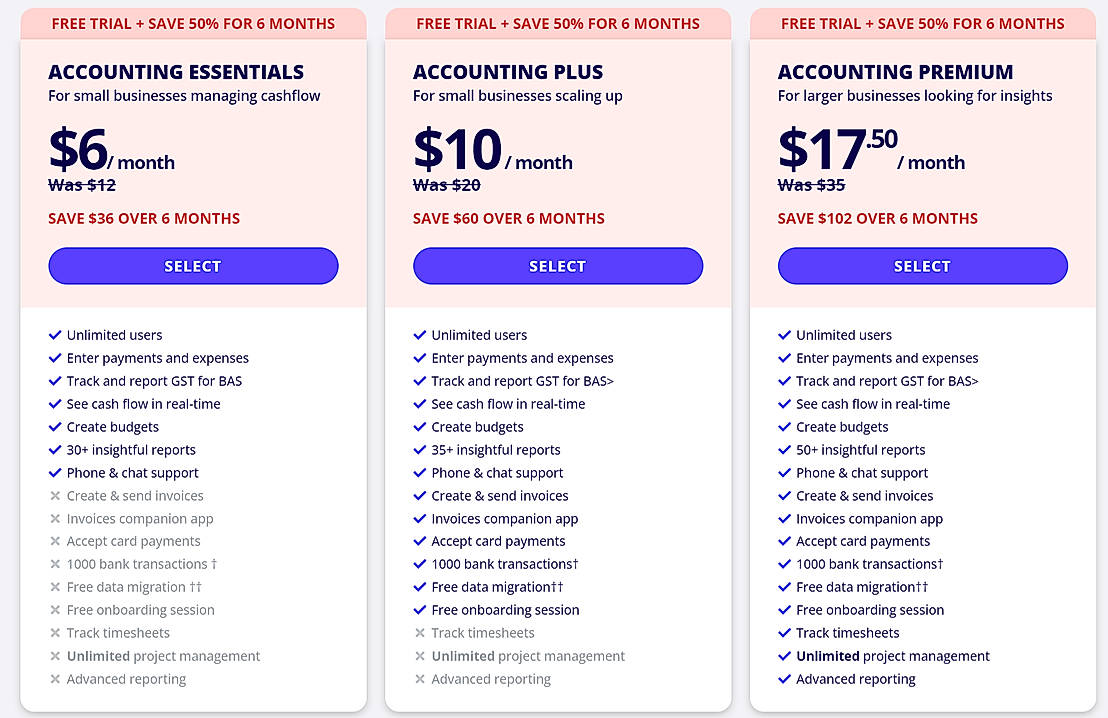Open Track and report GST link in Plus
1108x718 pixels.
coord(522,381)
